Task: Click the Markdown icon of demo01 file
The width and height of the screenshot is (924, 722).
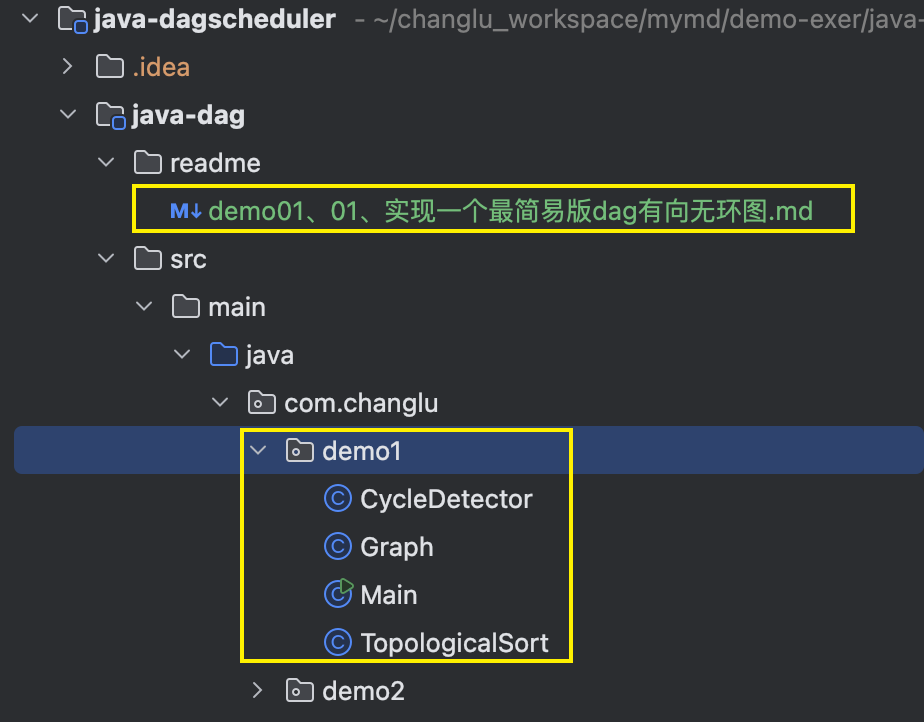Action: point(186,211)
